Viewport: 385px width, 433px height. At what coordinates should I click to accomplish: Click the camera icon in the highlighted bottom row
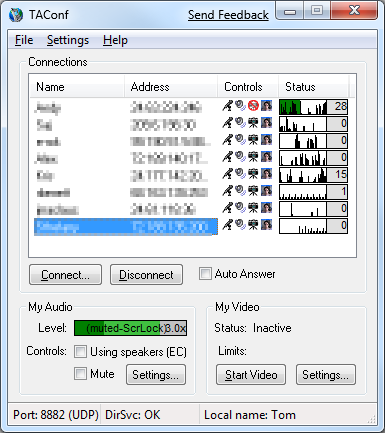[253, 225]
